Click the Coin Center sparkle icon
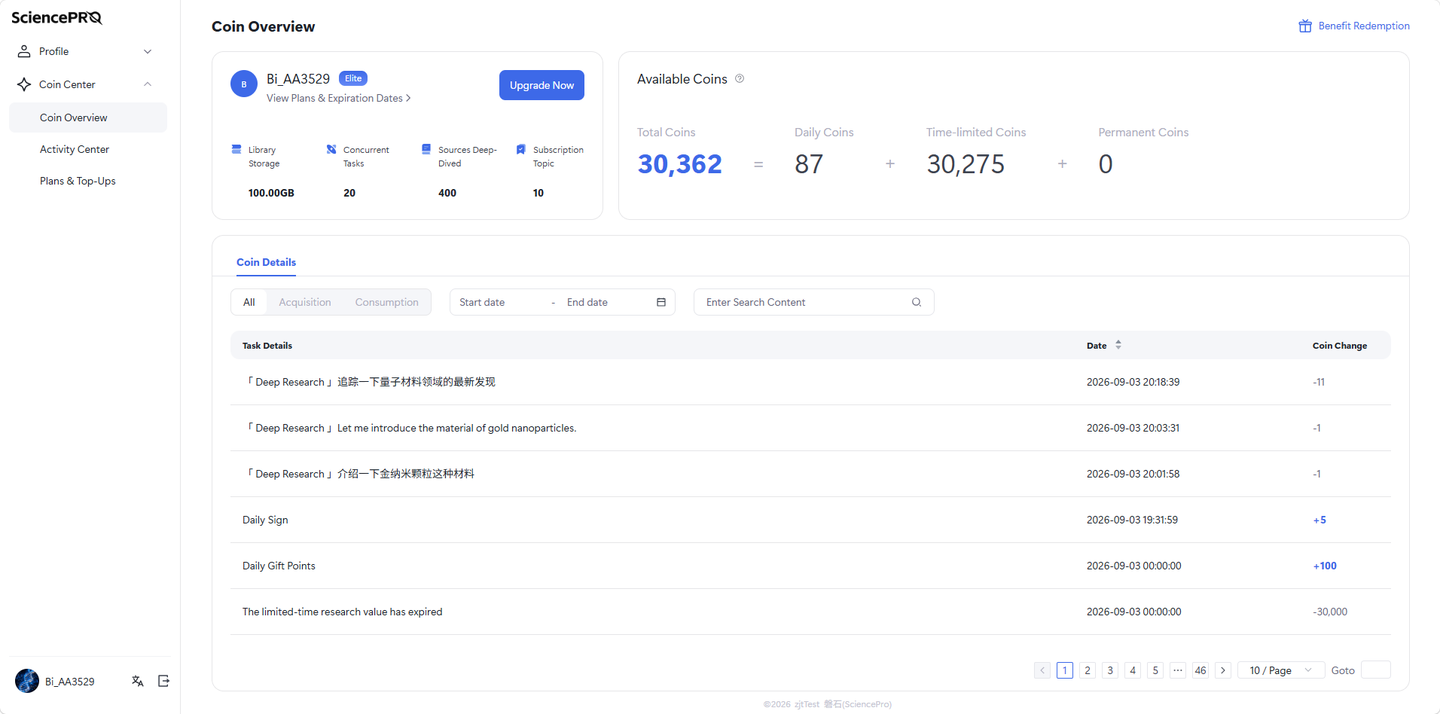 point(24,85)
